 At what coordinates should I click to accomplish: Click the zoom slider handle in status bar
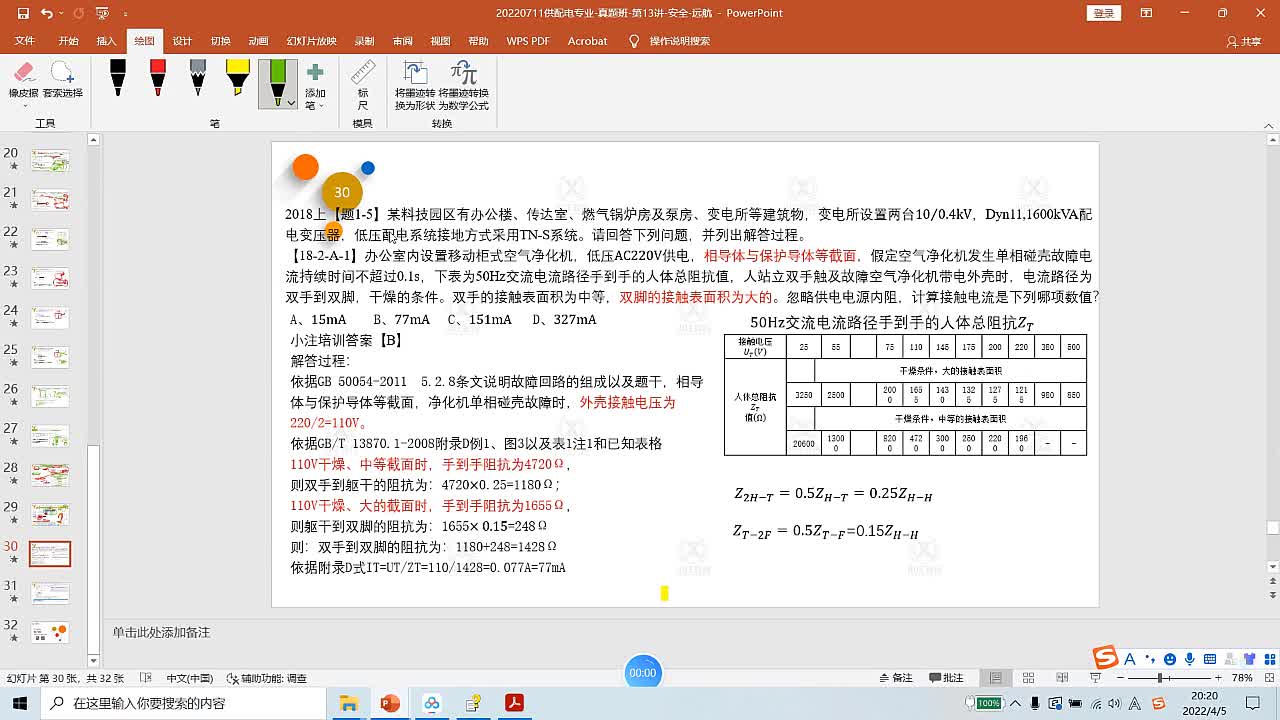(x=1160, y=678)
